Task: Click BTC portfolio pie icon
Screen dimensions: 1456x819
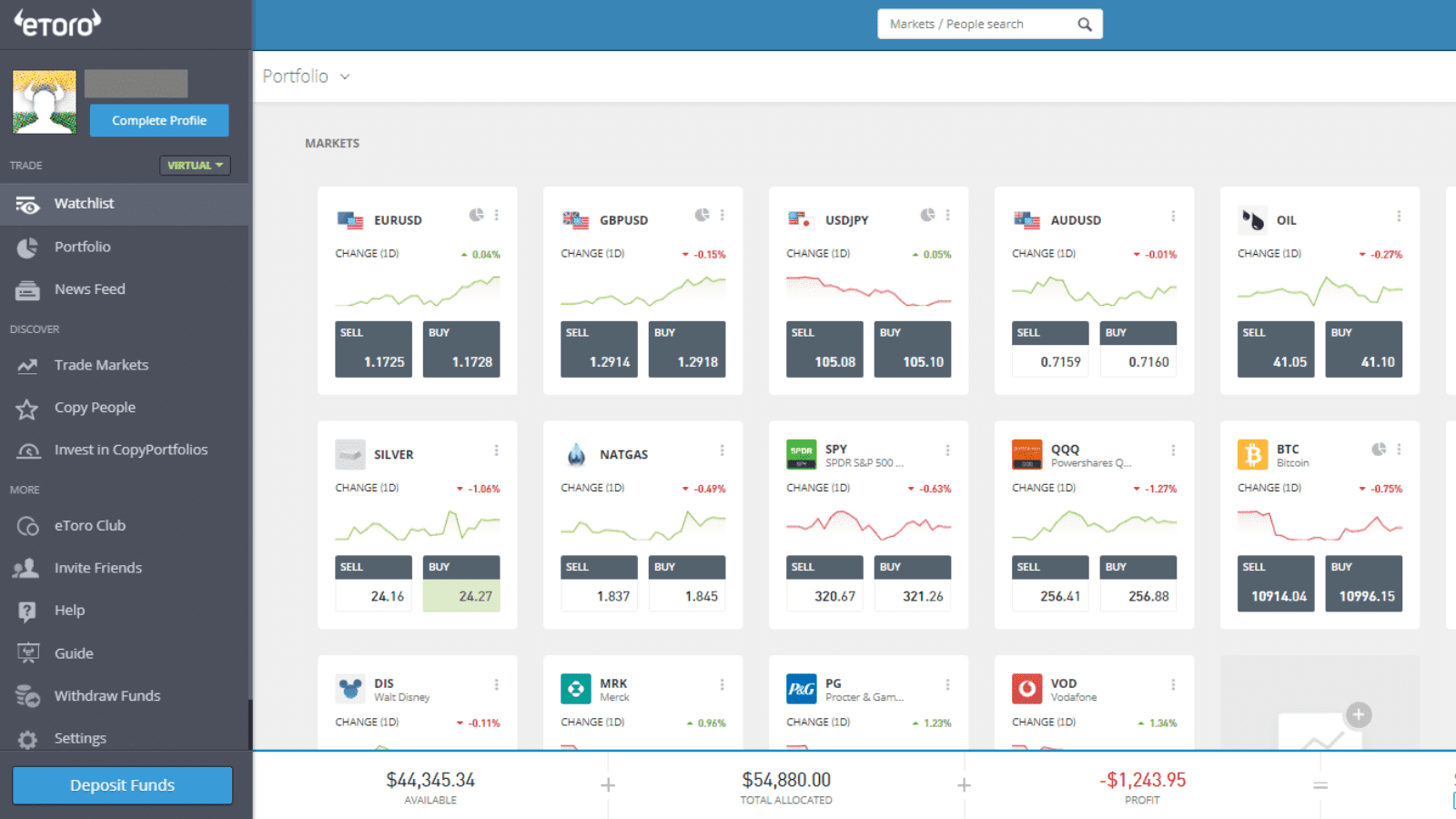Action: 1379,450
